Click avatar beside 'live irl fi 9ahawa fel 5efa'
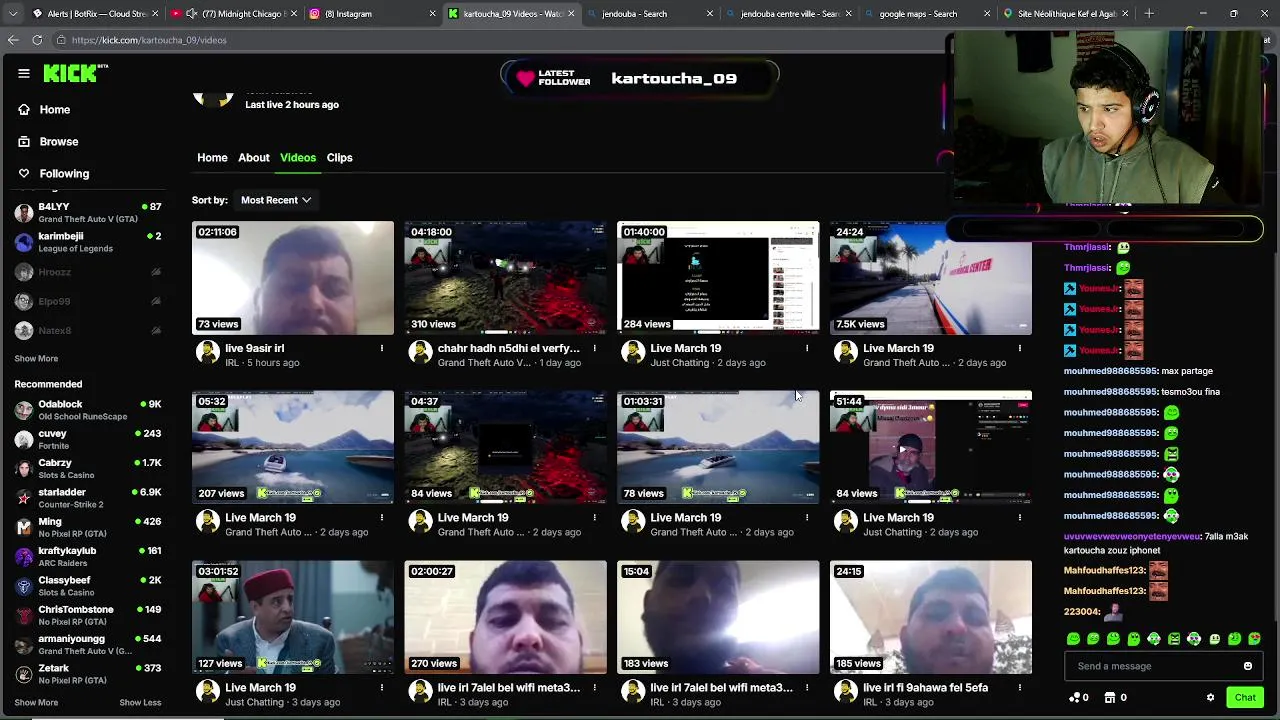1280x720 pixels. [846, 691]
